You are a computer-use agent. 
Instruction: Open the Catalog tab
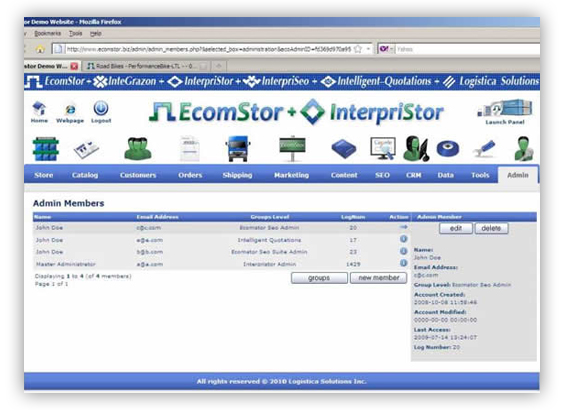(x=85, y=175)
